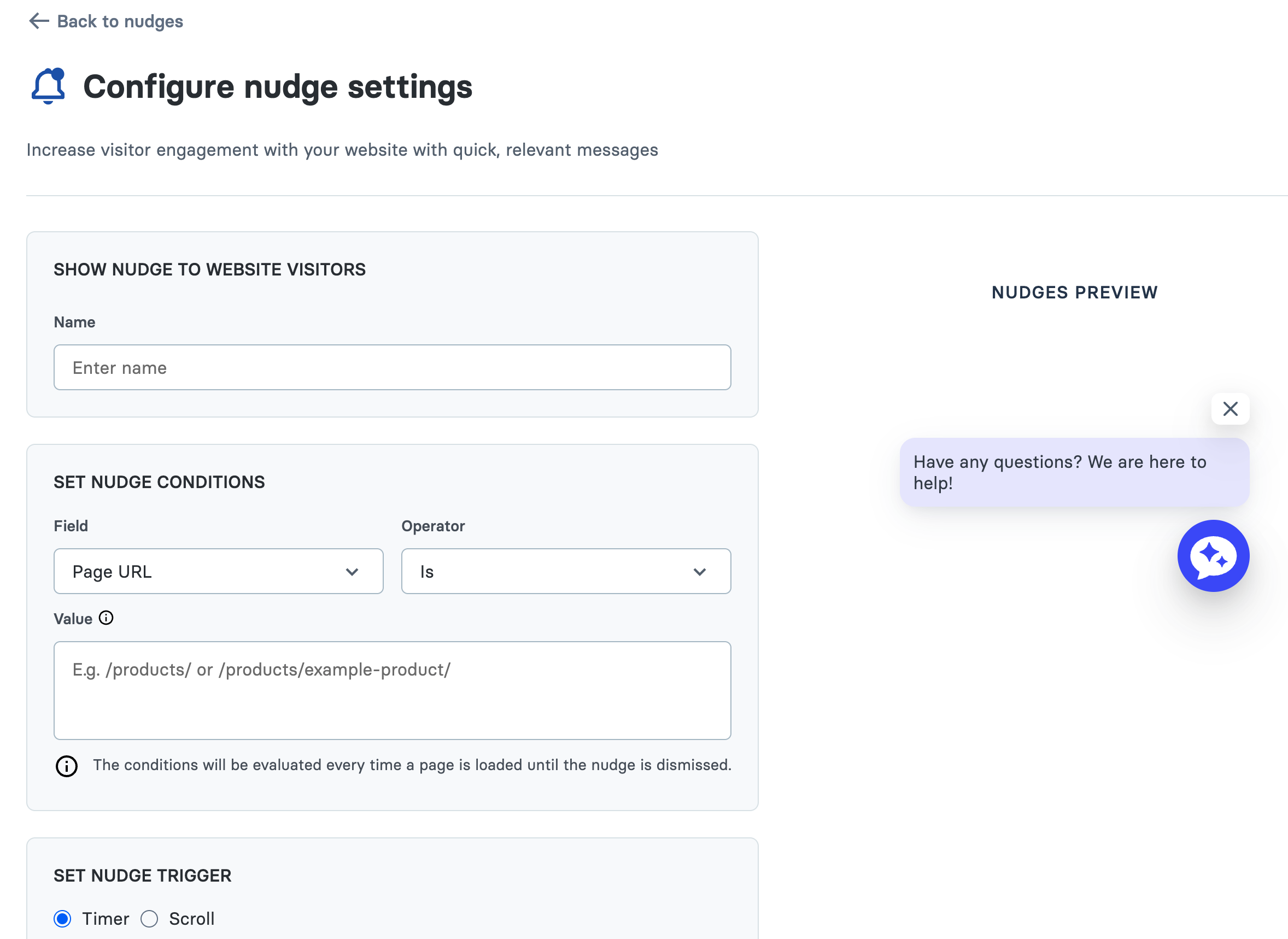Select the Timer trigger radio button
Image resolution: width=1288 pixels, height=939 pixels.
coord(62,919)
